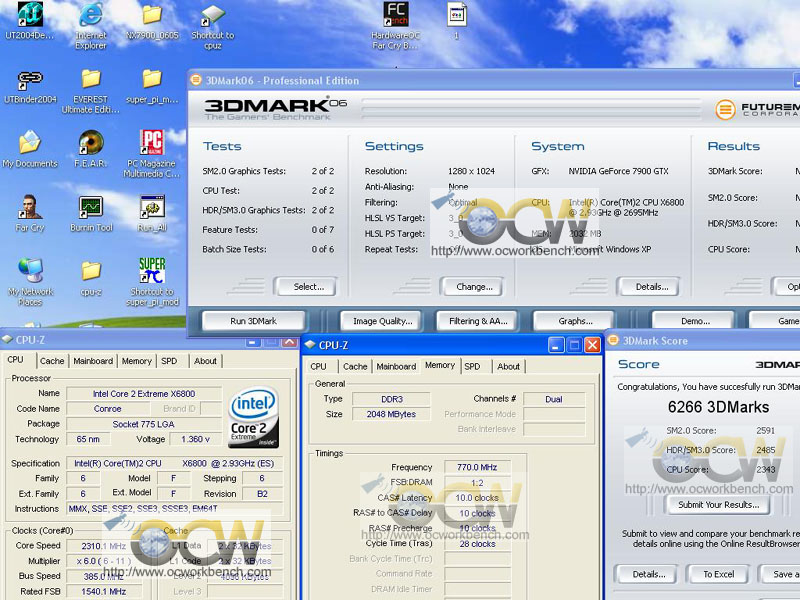Close the CPU-Z Memory window
Viewport: 800px width, 600px height.
pyautogui.click(x=592, y=345)
